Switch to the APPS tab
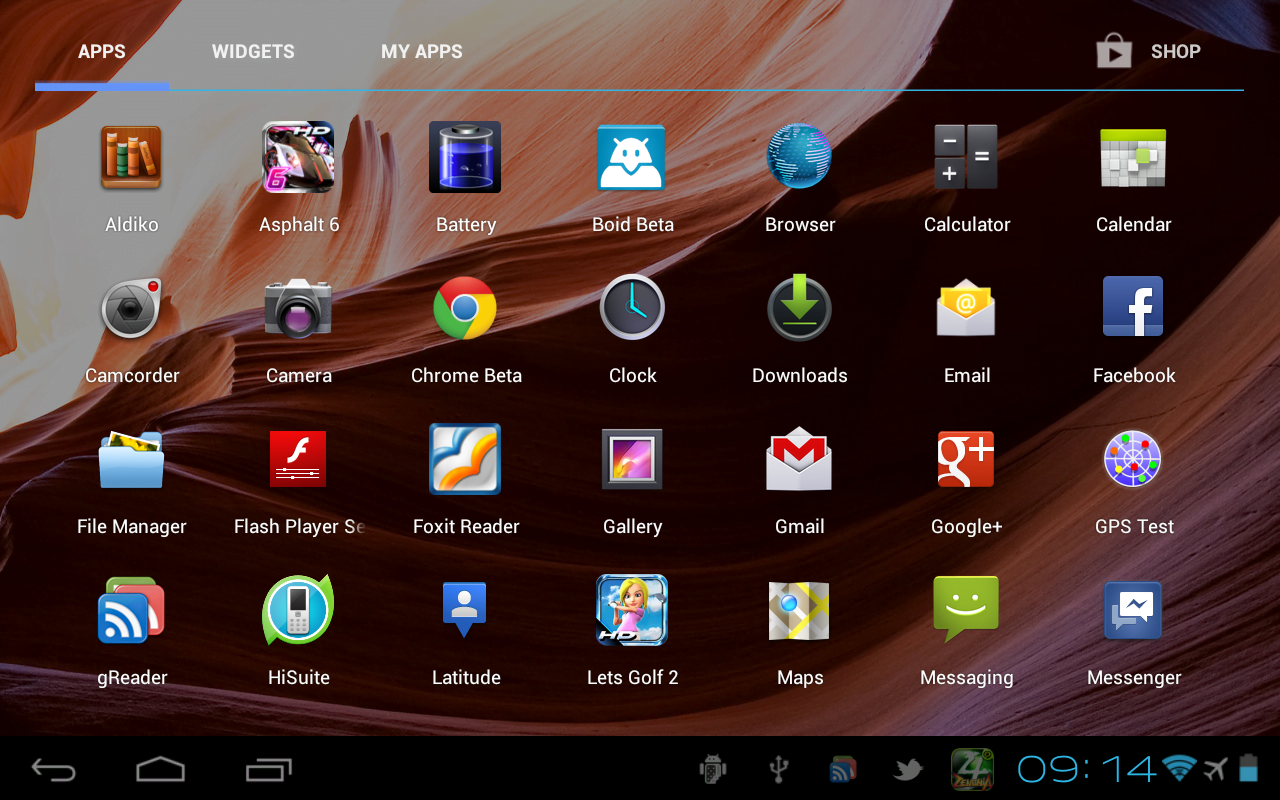The width and height of the screenshot is (1280, 800). point(102,52)
